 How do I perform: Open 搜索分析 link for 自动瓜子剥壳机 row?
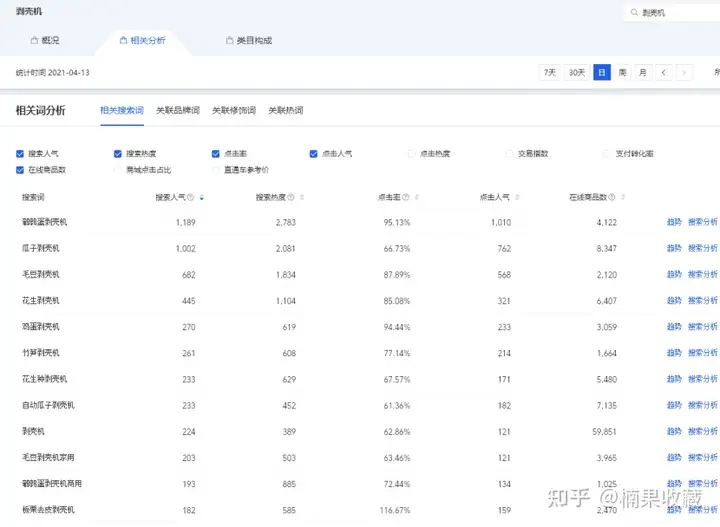click(x=703, y=405)
